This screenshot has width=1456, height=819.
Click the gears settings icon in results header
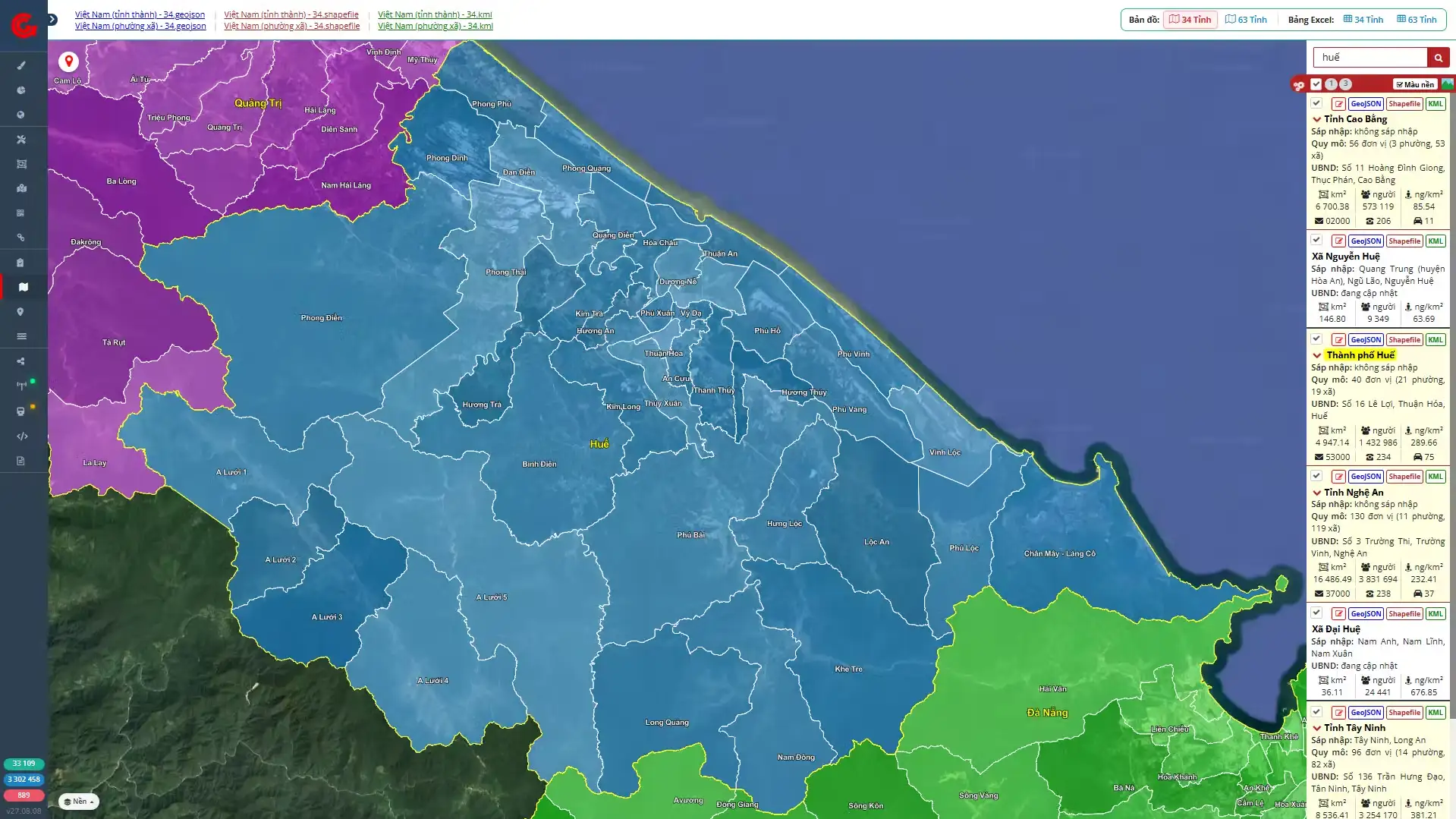pyautogui.click(x=1298, y=84)
